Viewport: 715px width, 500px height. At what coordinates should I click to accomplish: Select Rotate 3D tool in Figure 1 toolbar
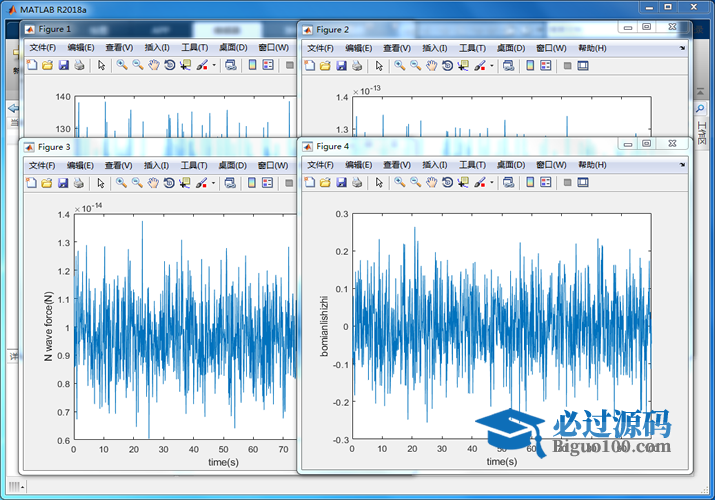(x=170, y=65)
